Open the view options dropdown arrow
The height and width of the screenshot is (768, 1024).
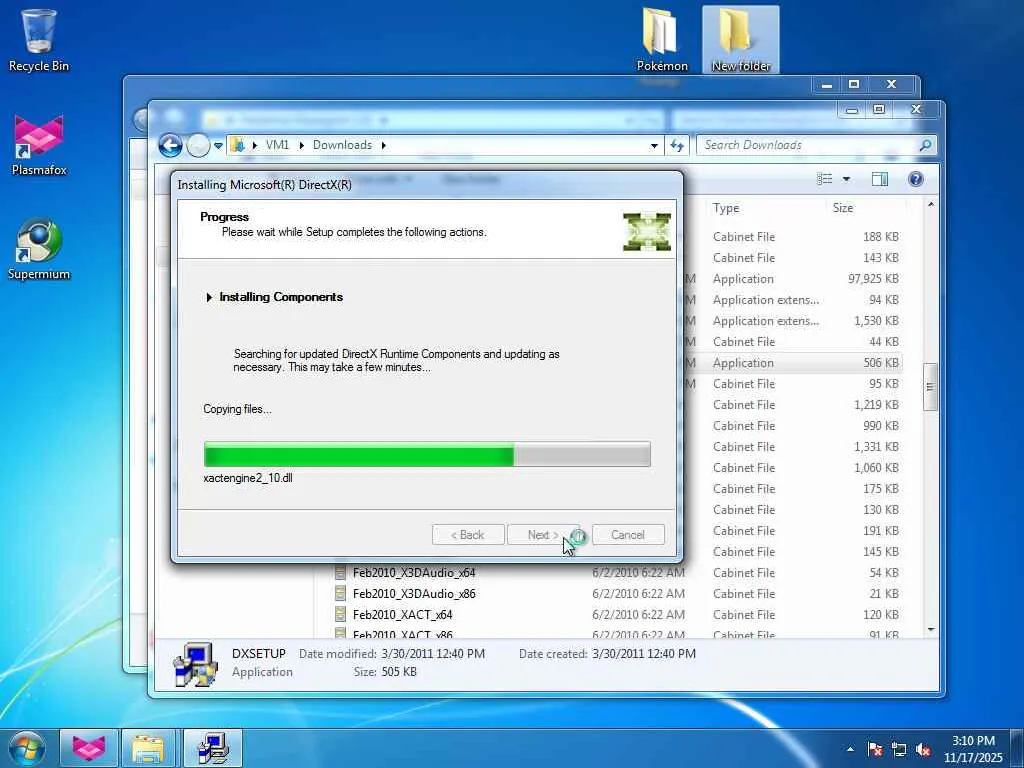pyautogui.click(x=846, y=179)
